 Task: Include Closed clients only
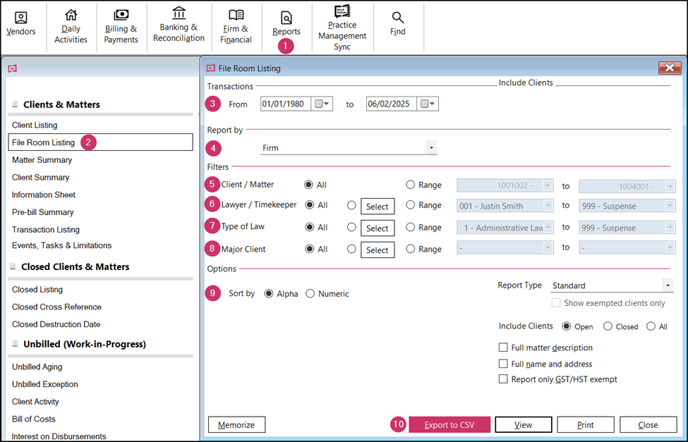coord(608,326)
